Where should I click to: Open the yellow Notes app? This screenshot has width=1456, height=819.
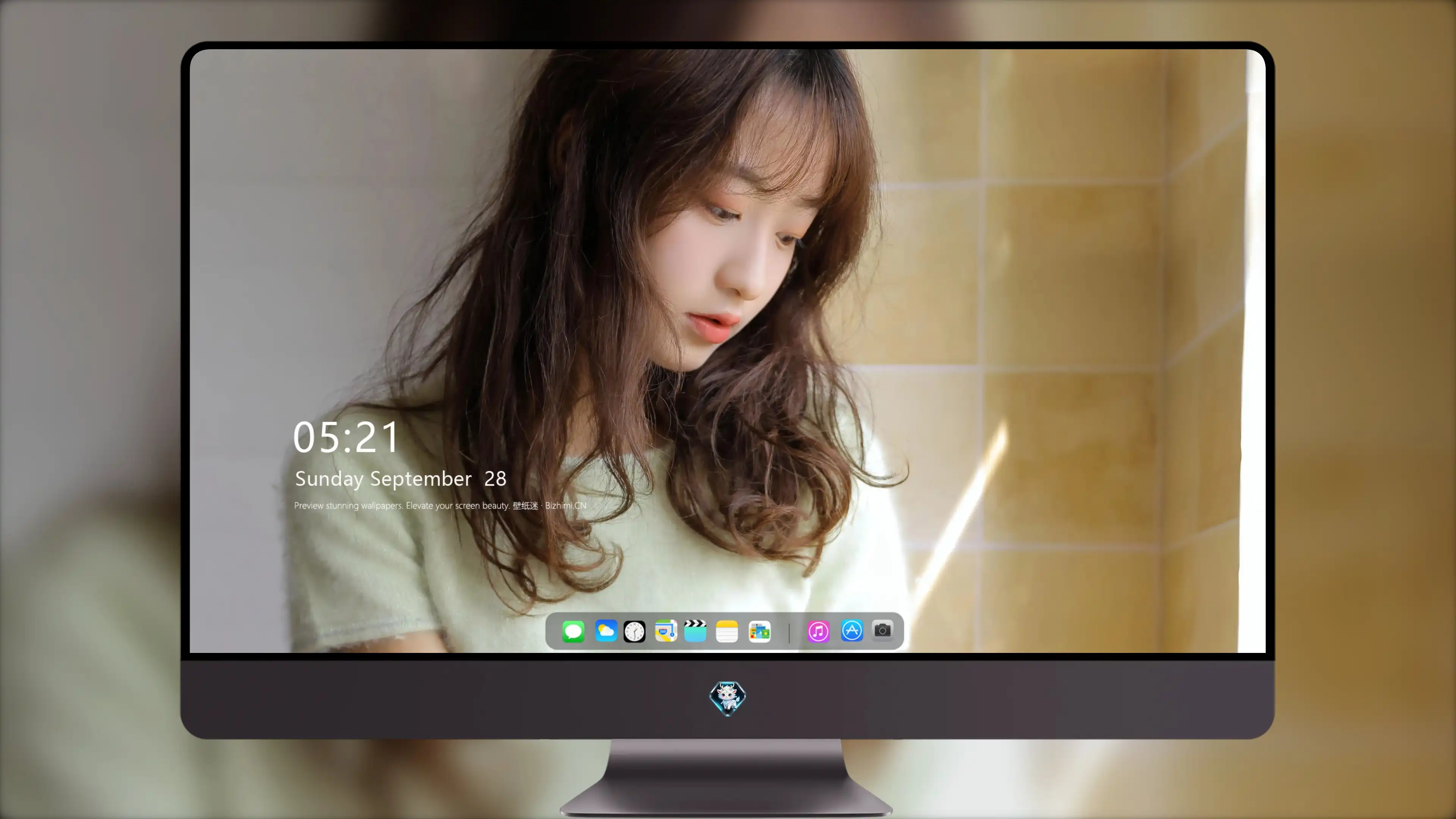coord(727,631)
